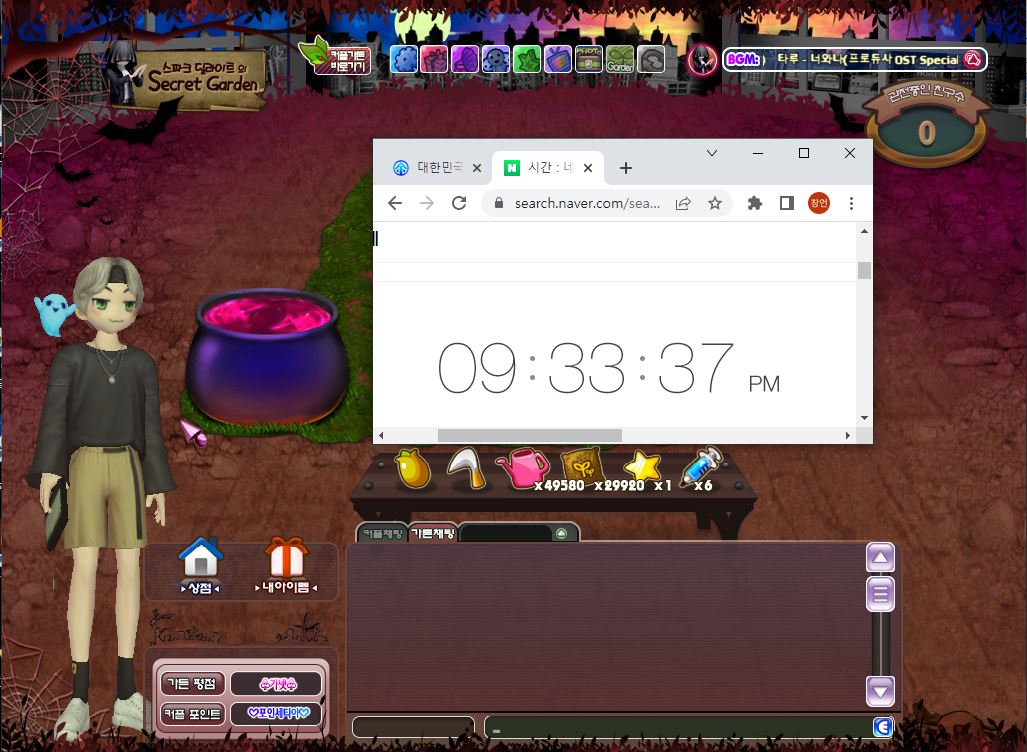Switch to the 가든채팅 chat tab

click(433, 533)
